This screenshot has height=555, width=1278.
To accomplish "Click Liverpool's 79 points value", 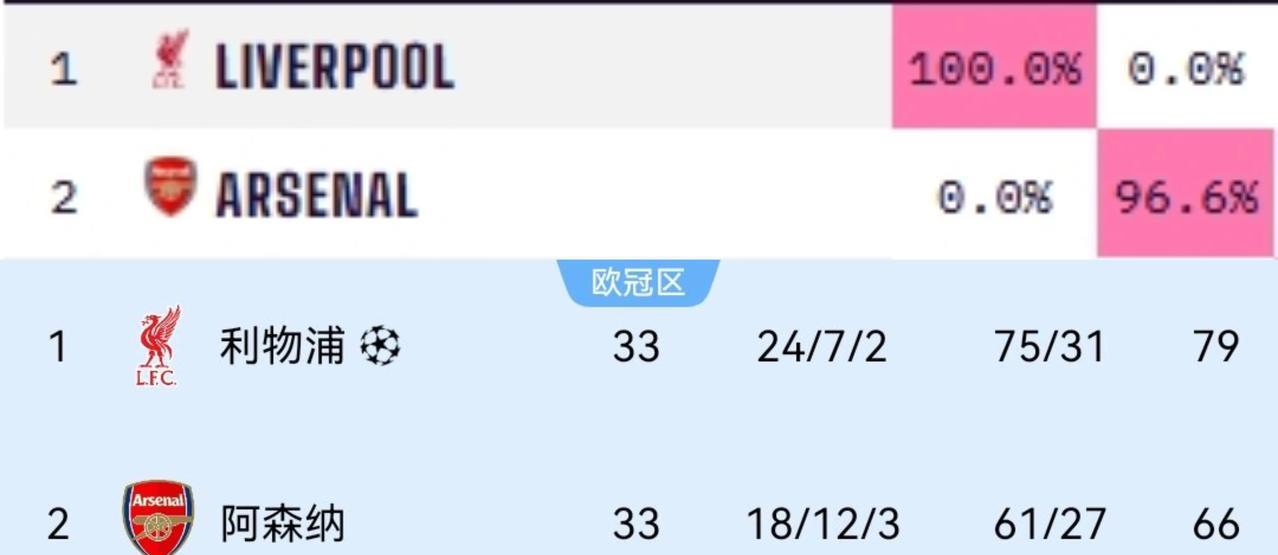I will (1216, 347).
